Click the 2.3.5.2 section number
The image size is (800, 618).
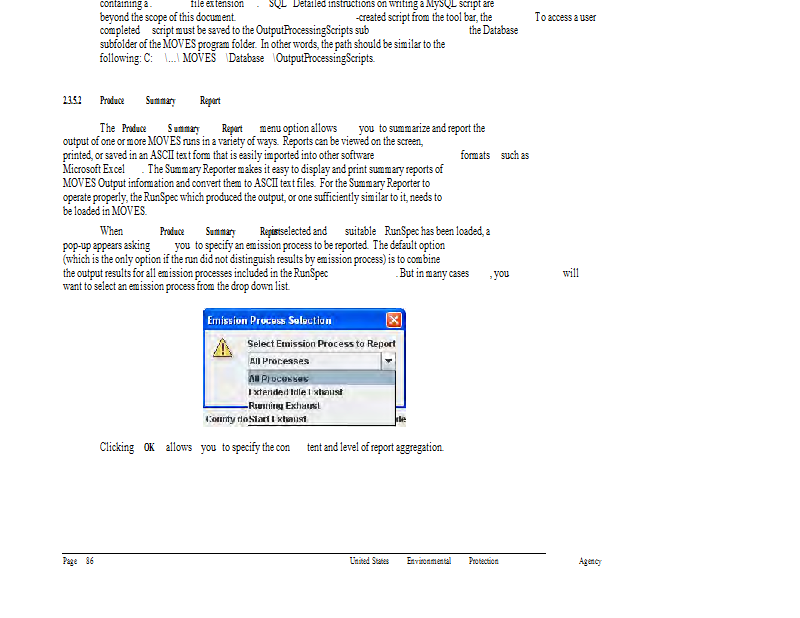click(72, 101)
